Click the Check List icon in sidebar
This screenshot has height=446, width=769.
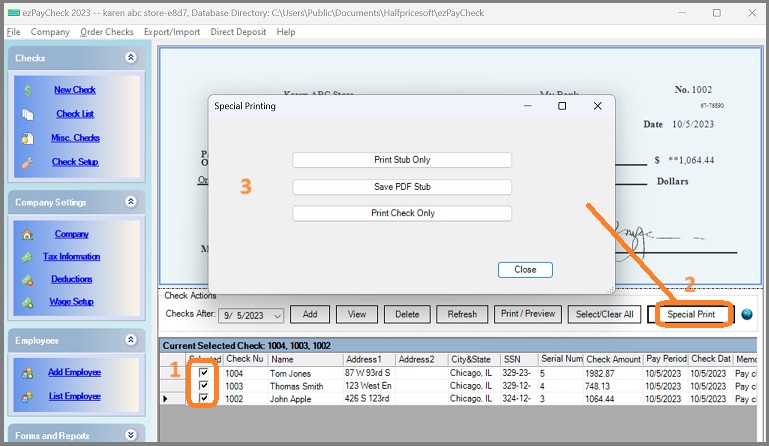28,114
